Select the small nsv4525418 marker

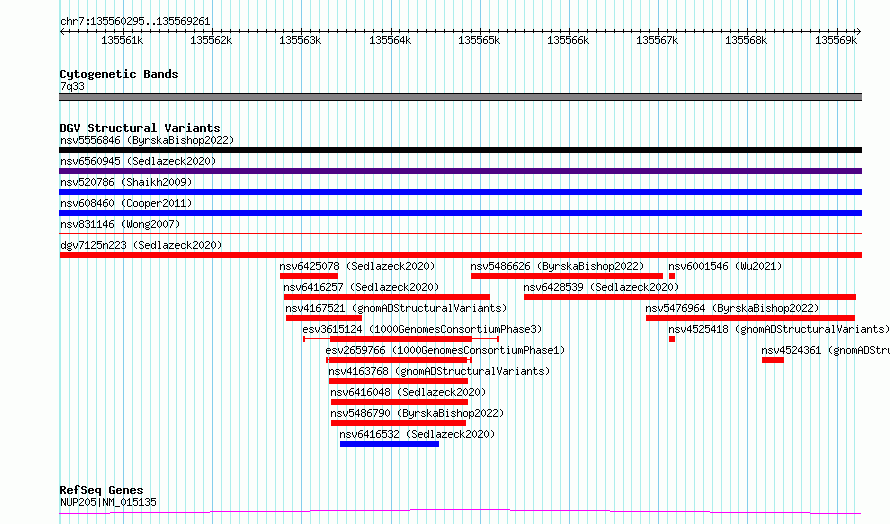coord(672,339)
